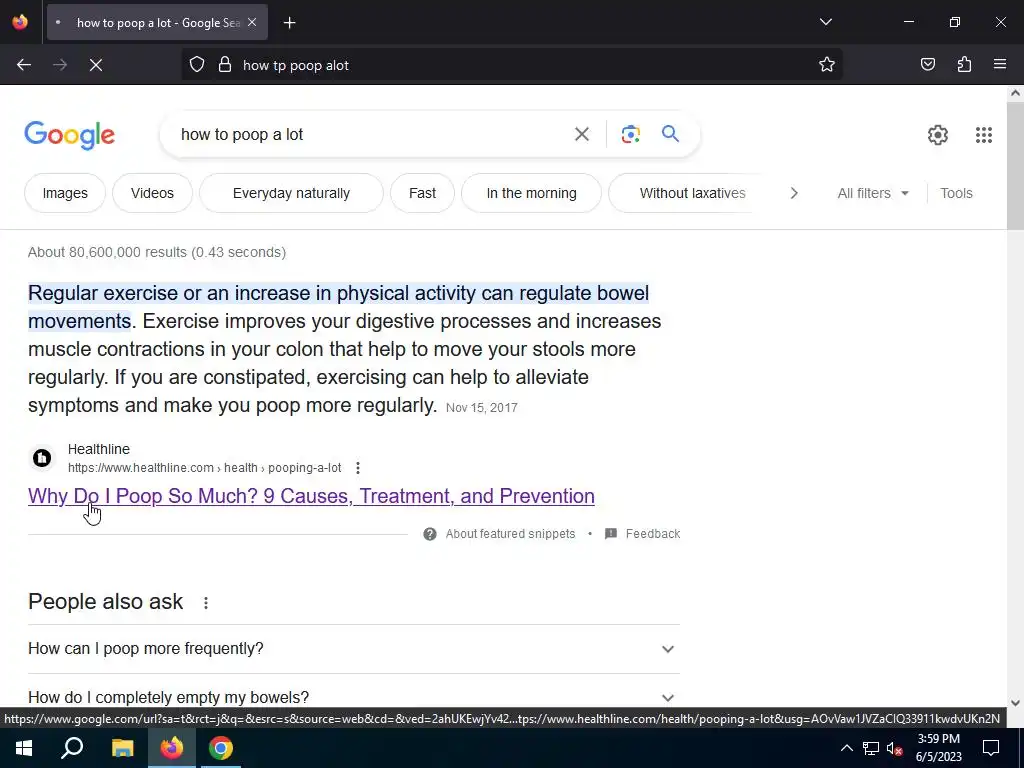Switch to Chrome on the taskbar
This screenshot has height=768, width=1024.
click(221, 748)
